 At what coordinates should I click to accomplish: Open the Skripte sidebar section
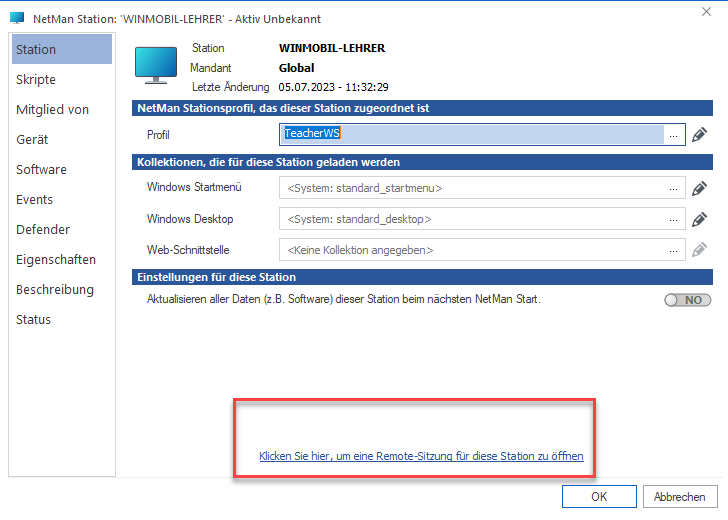62,79
